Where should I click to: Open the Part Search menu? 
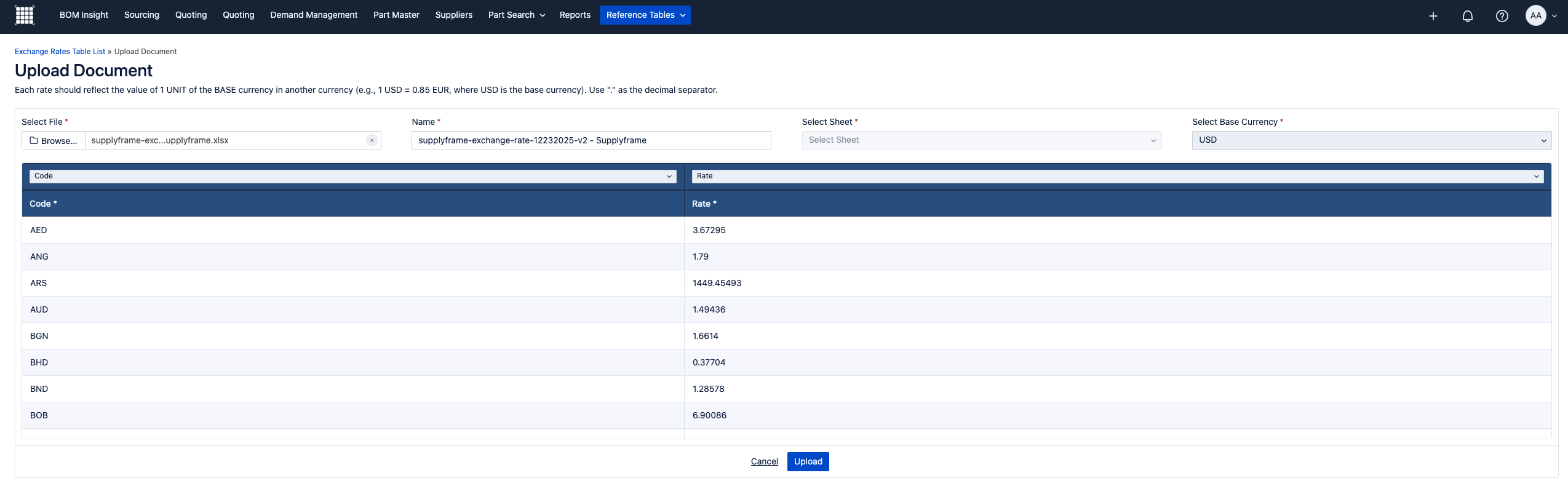click(x=516, y=15)
